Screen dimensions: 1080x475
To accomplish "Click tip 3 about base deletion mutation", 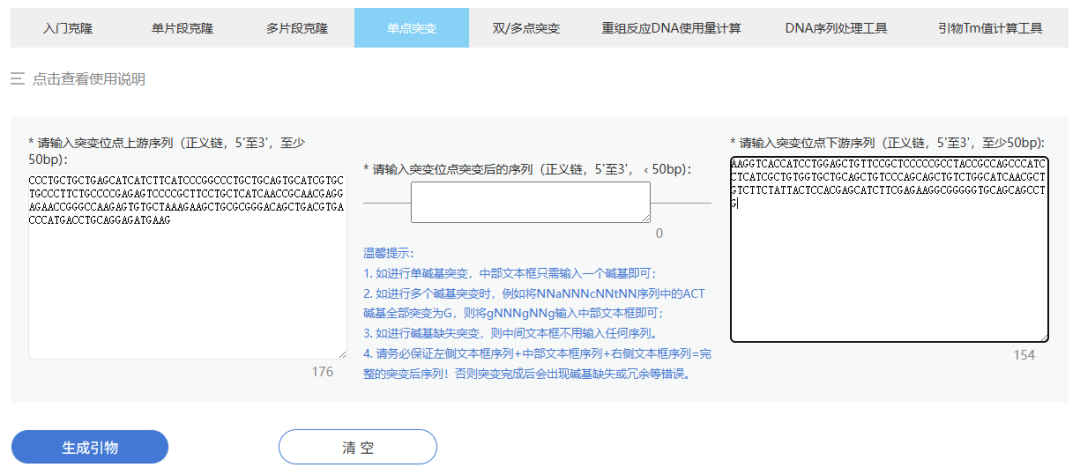I will tap(509, 335).
